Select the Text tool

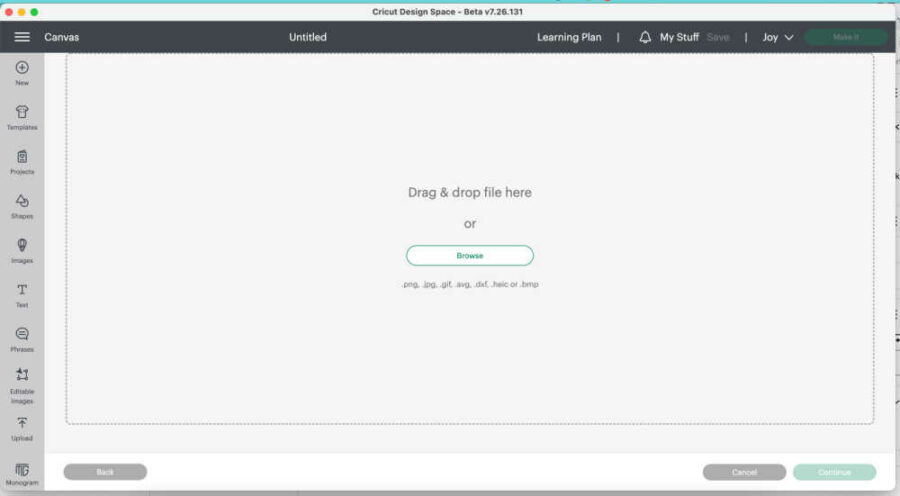pos(22,290)
